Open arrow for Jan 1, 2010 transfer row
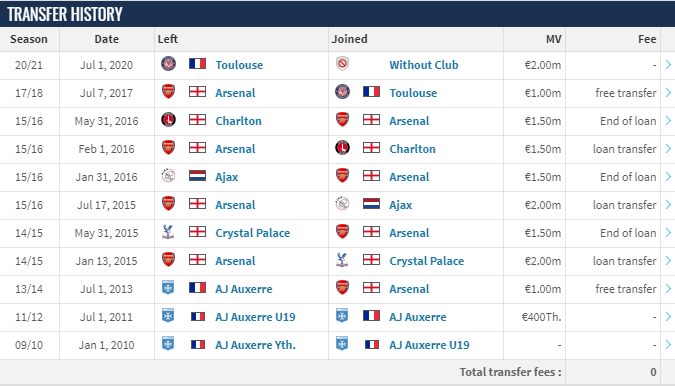 tap(668, 344)
